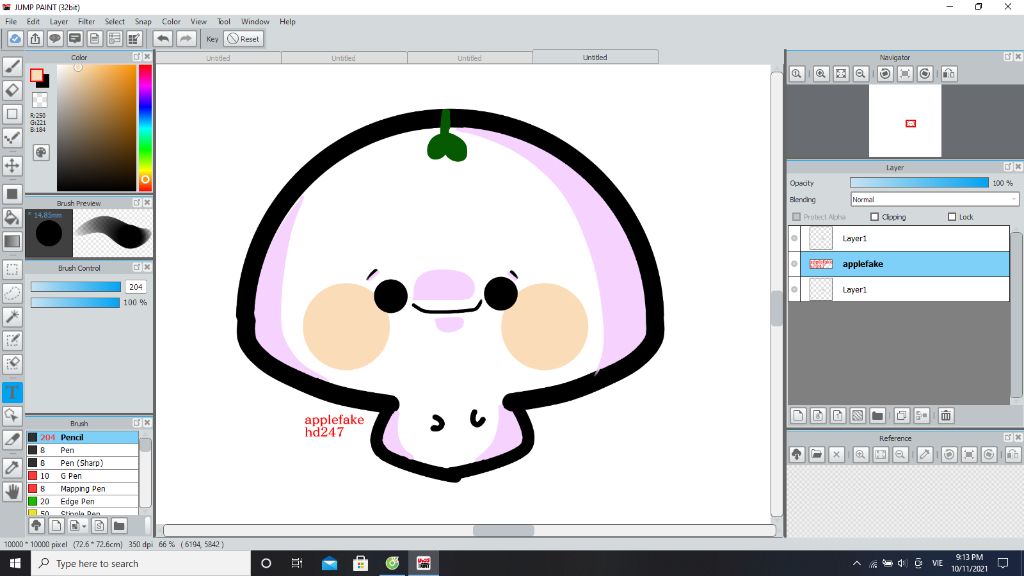This screenshot has width=1024, height=576.
Task: Select the Eraser tool
Action: (12, 90)
